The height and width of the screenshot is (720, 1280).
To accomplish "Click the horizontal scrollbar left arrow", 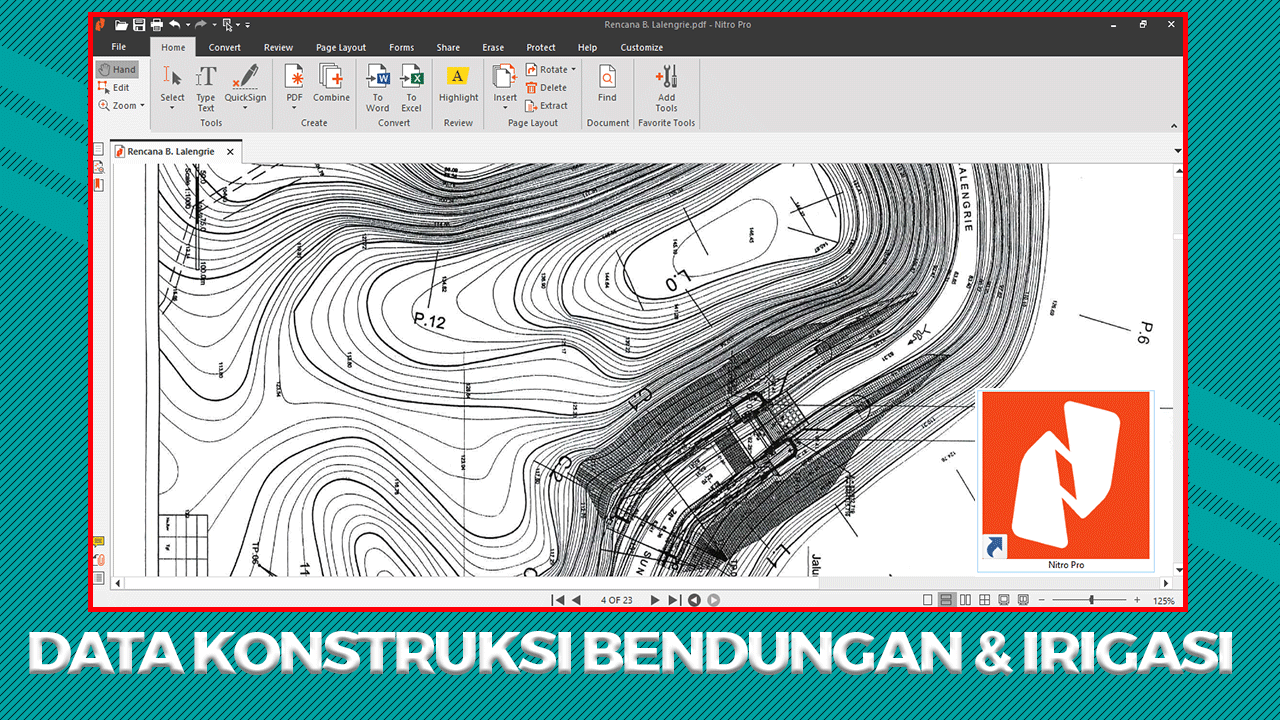I will click(118, 583).
